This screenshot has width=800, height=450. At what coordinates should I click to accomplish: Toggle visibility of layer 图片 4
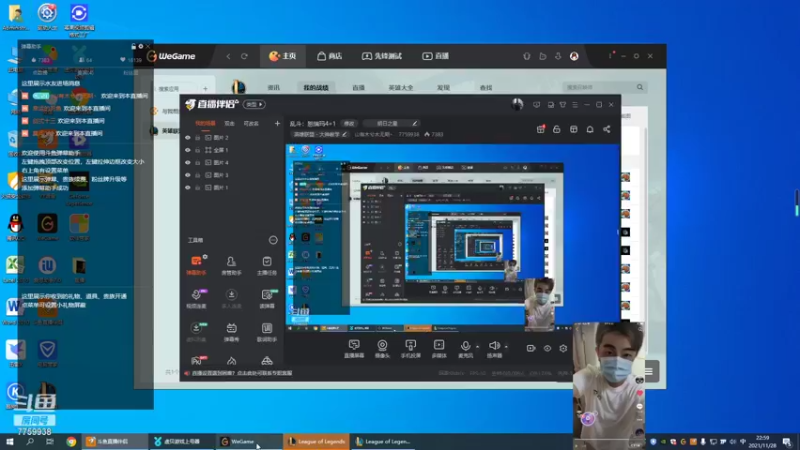[188, 163]
